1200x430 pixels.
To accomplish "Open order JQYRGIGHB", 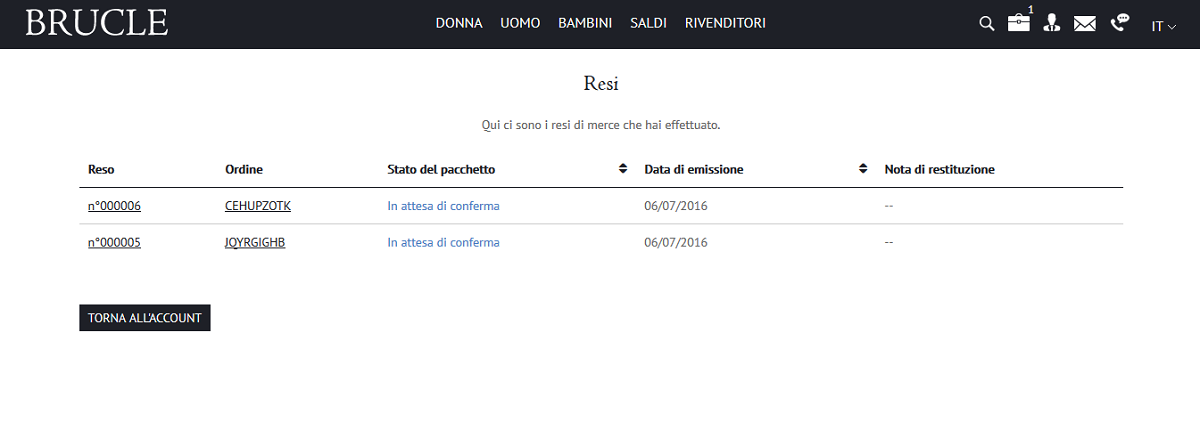I will [x=255, y=242].
